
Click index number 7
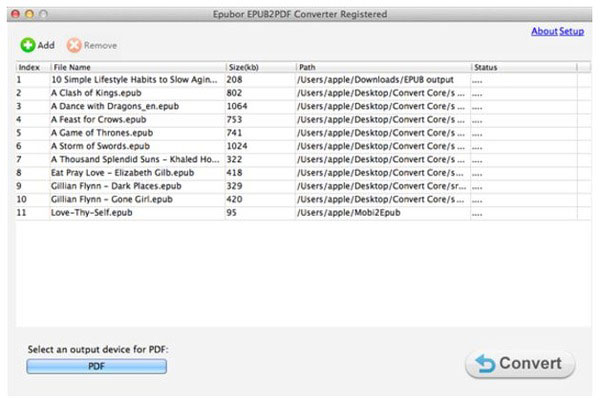click(x=19, y=160)
